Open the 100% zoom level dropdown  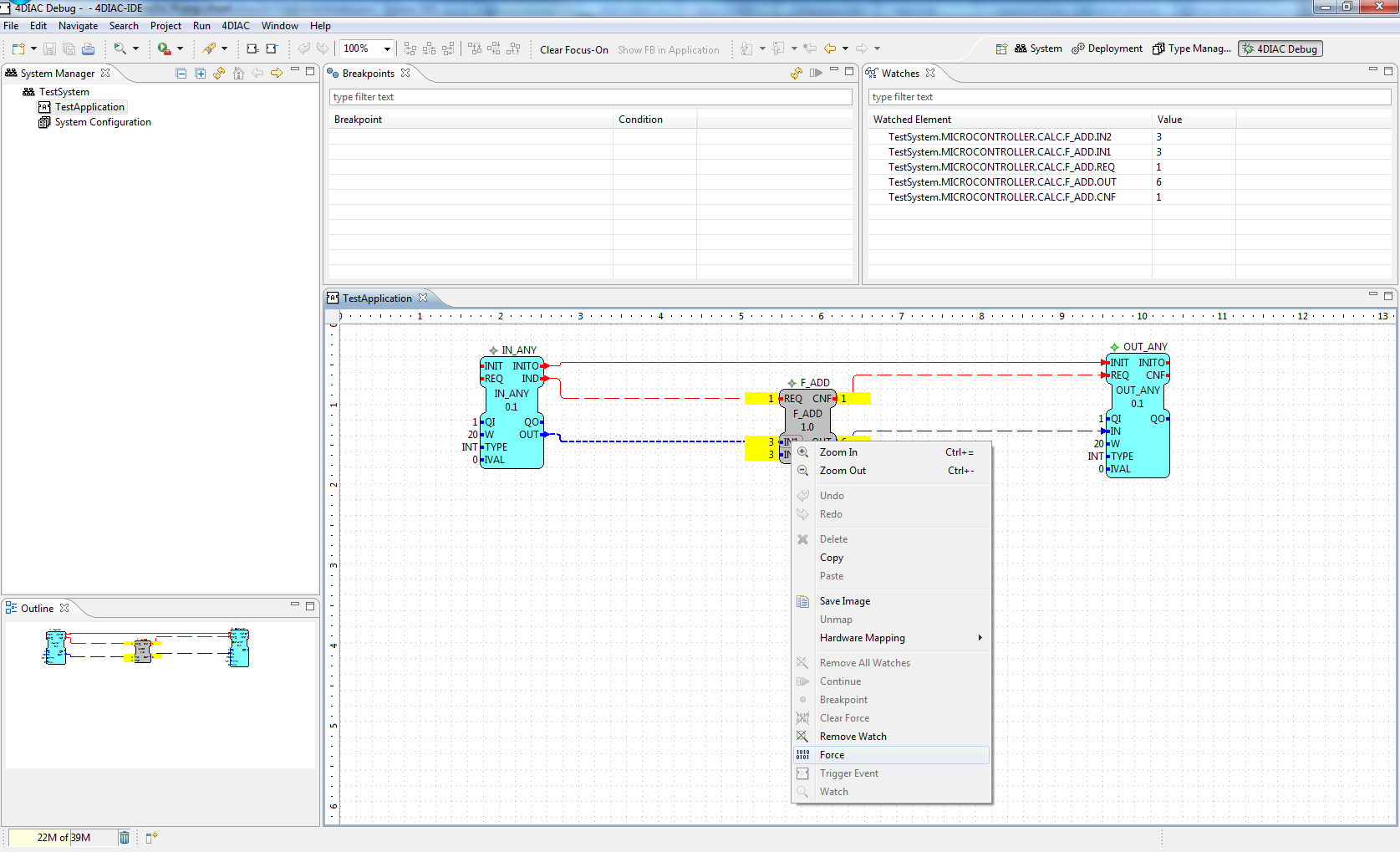[x=387, y=49]
